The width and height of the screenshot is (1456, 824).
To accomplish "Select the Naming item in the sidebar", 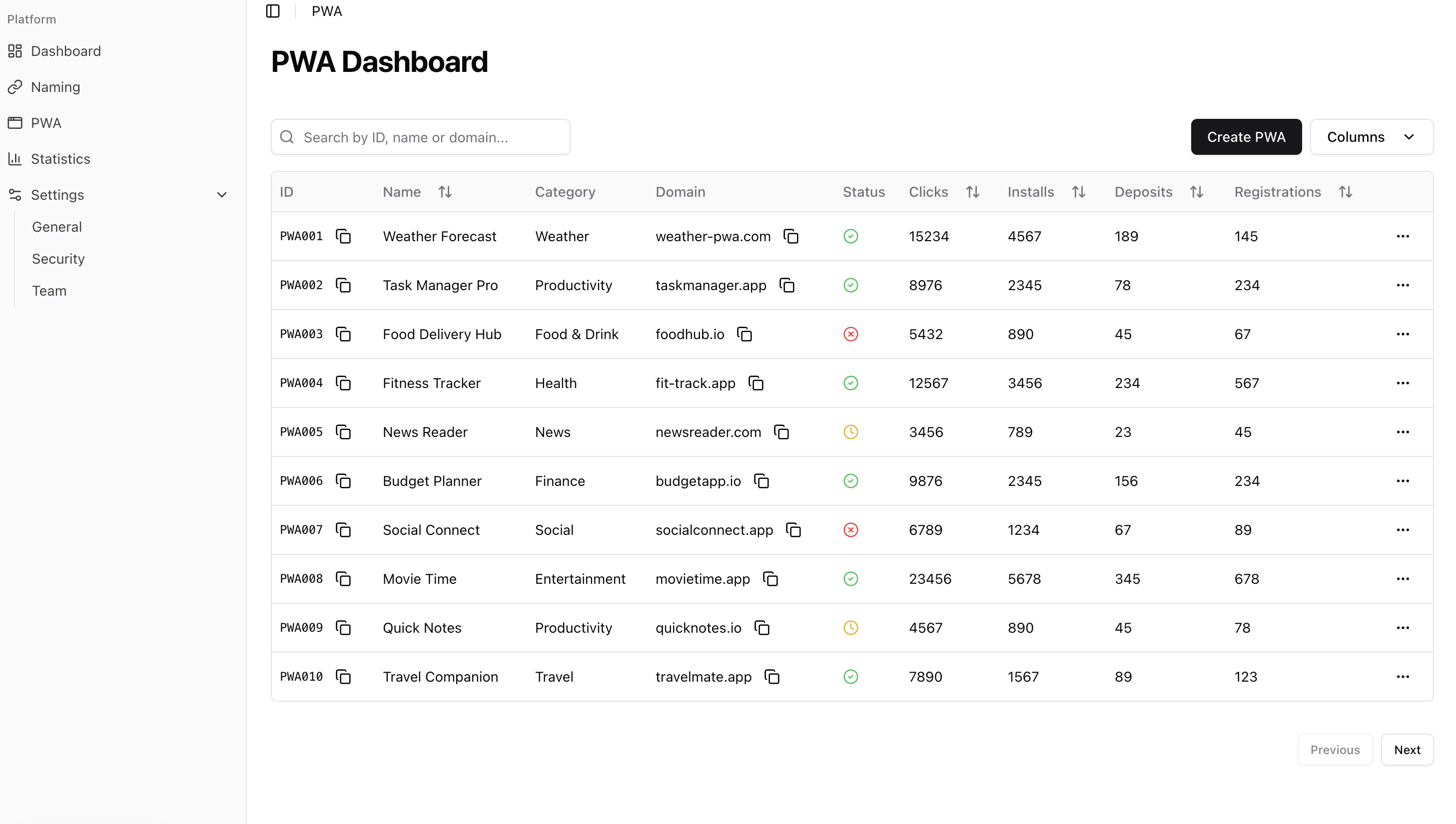I will (55, 86).
